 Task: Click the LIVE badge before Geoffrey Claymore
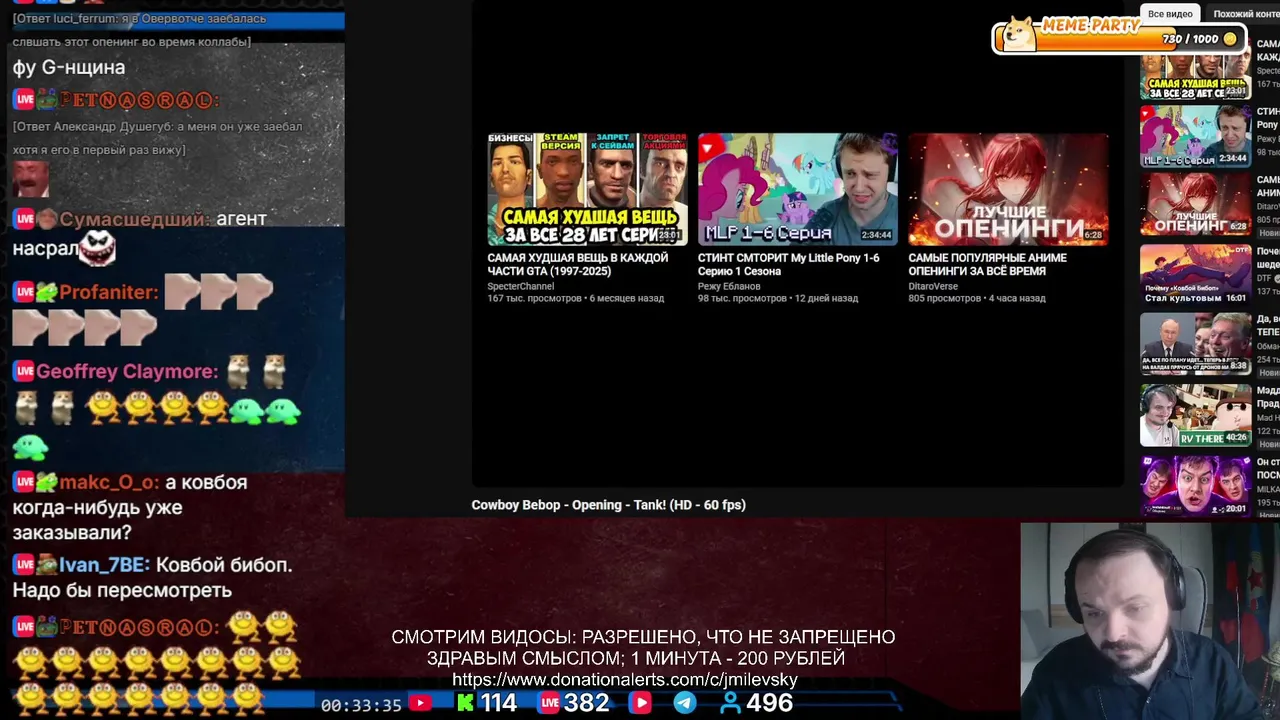pyautogui.click(x=23, y=371)
